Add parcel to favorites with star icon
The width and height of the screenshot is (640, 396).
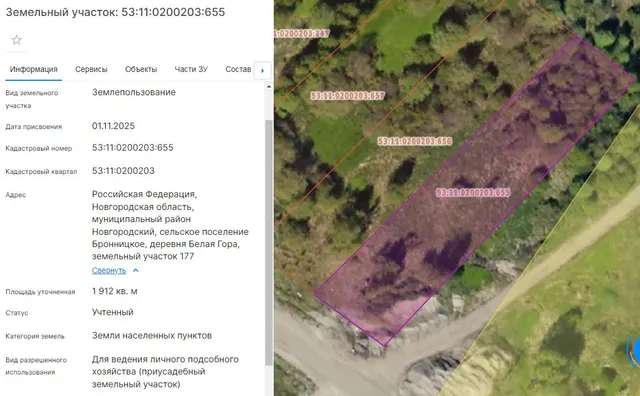click(x=16, y=40)
